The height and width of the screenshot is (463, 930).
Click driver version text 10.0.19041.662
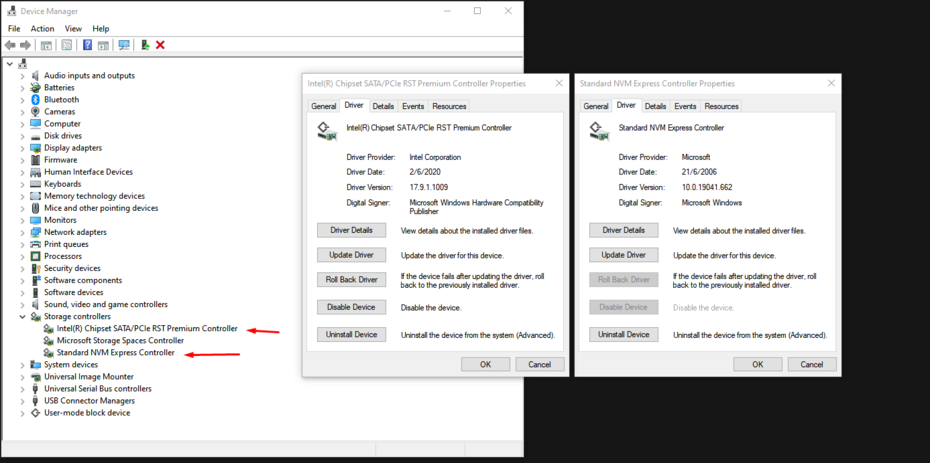pyautogui.click(x=708, y=187)
